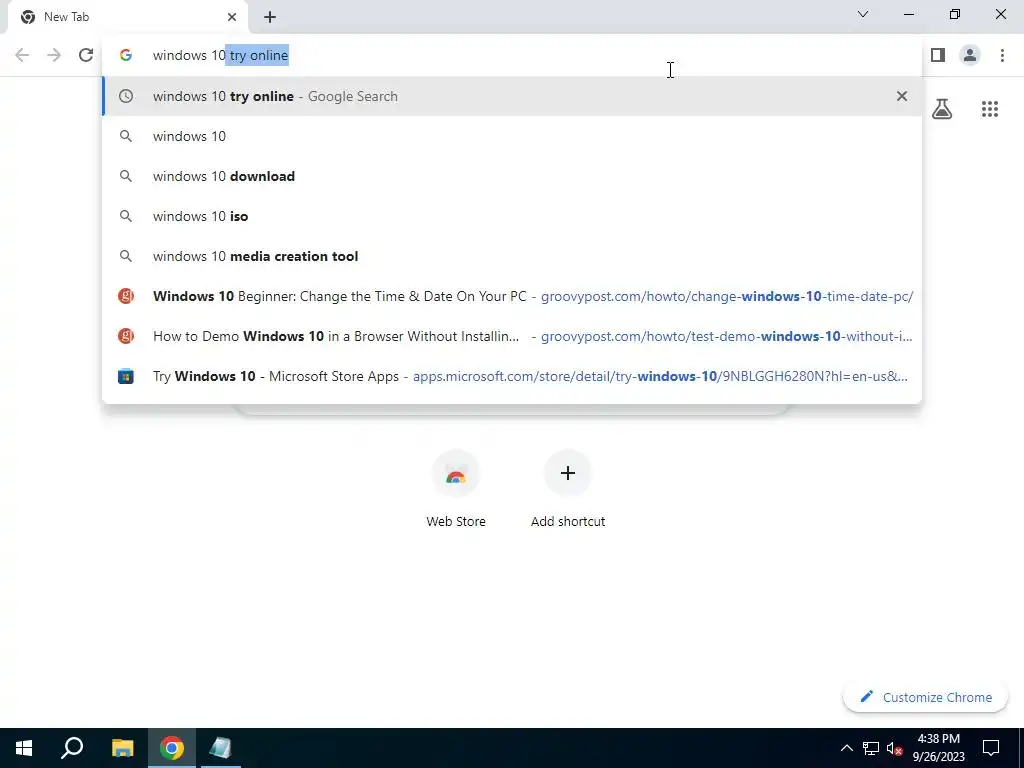Open the profile avatar menu
This screenshot has height=768, width=1024.
tap(970, 56)
